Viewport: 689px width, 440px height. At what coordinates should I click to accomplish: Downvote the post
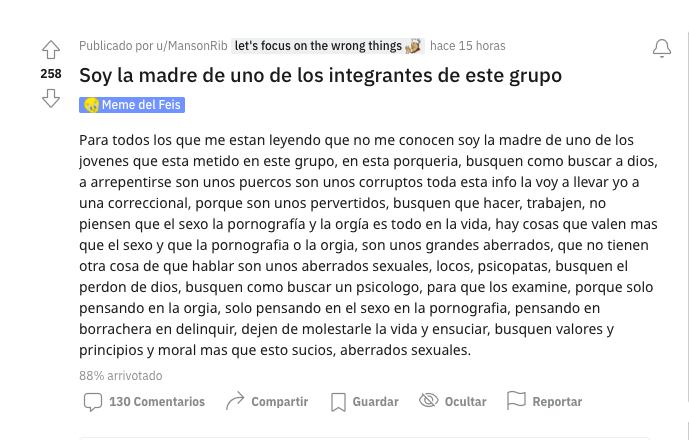click(x=51, y=98)
